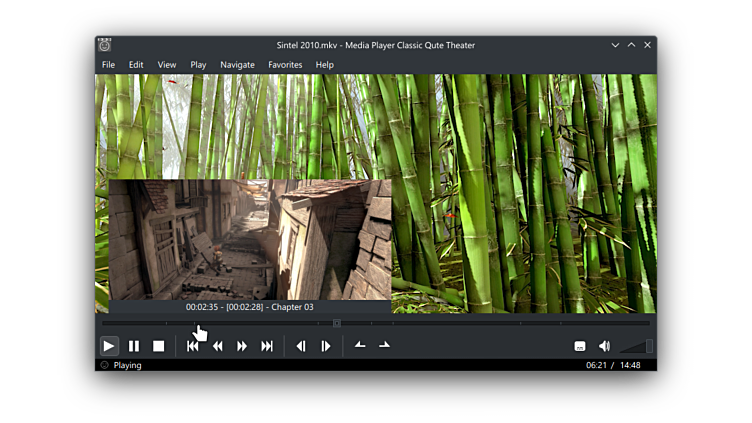
Task: Click the fast forward button
Action: pyautogui.click(x=242, y=346)
